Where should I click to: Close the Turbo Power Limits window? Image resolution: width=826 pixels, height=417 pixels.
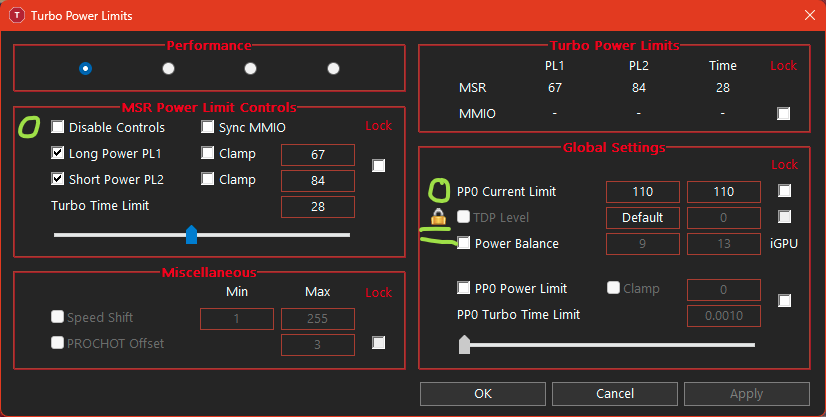808,15
